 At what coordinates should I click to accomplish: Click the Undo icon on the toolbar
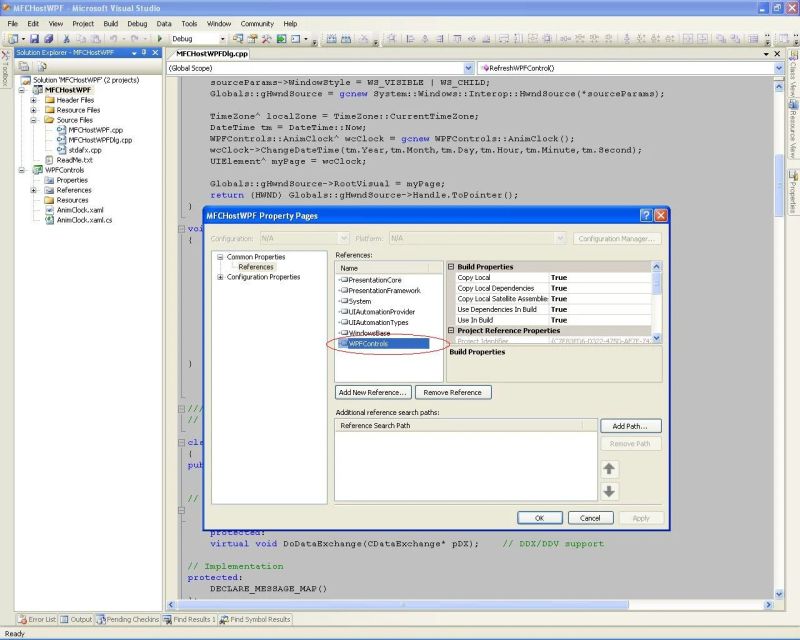[x=113, y=38]
